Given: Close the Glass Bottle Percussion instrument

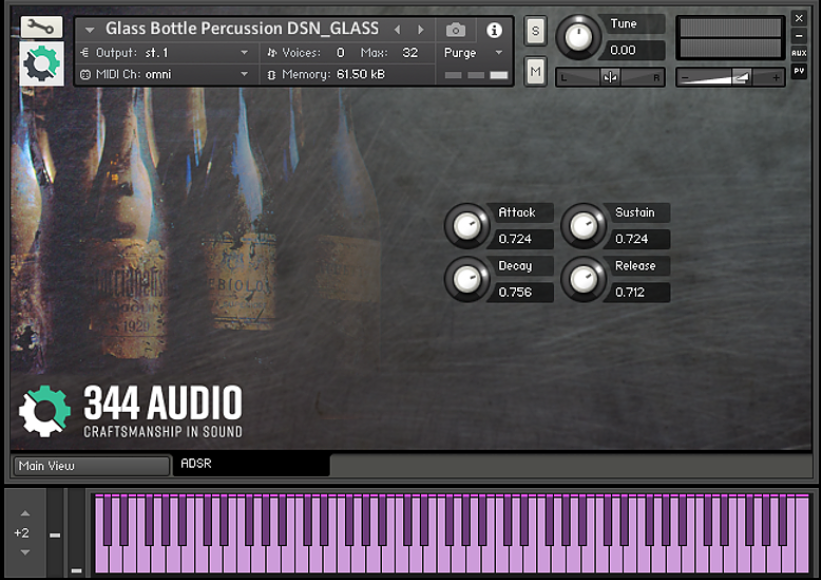Looking at the screenshot, I should (x=798, y=19).
